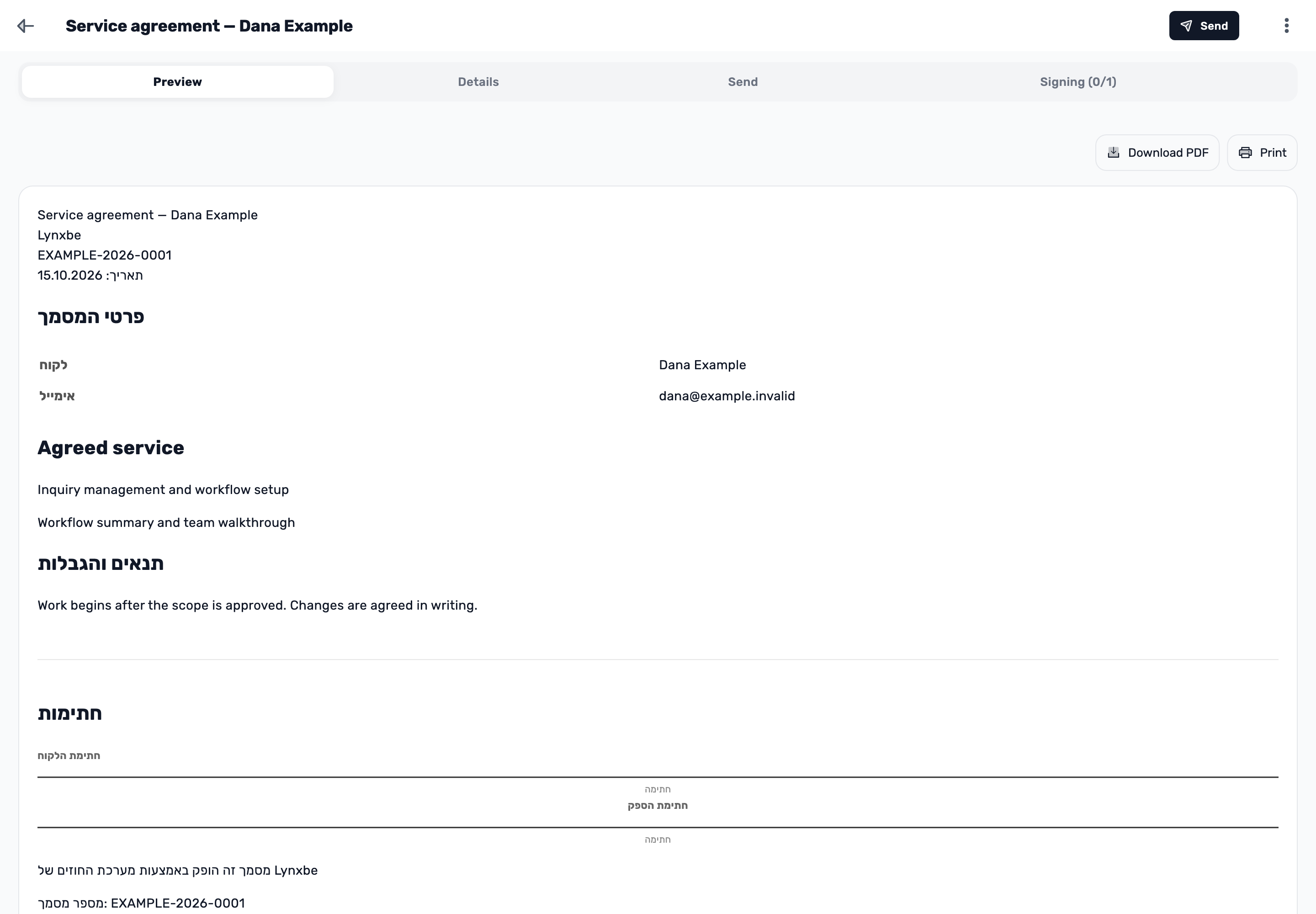The image size is (1316, 914).
Task: Click the 'פרטי המסמך' heading
Action: 91,317
